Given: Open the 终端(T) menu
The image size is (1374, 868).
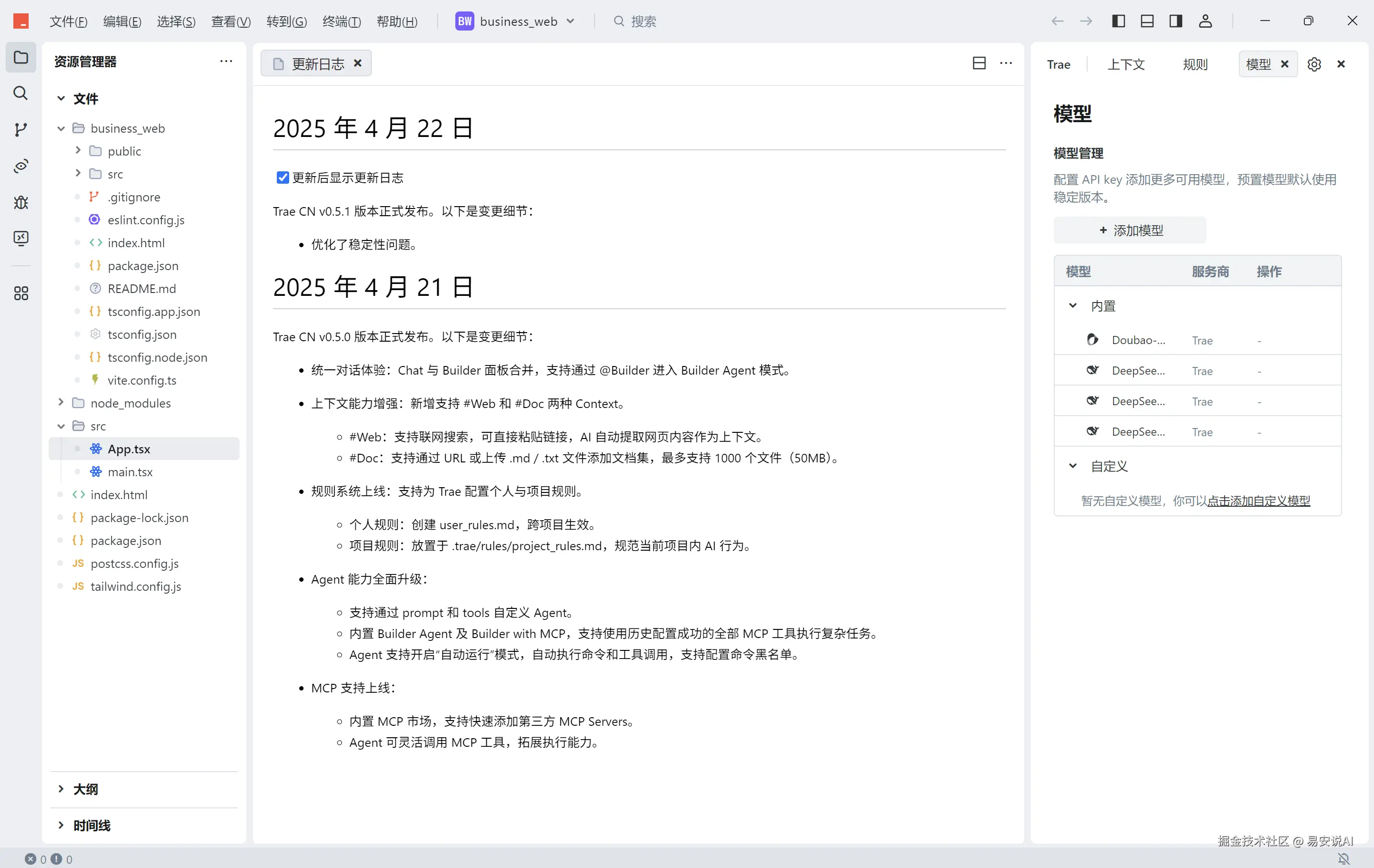Looking at the screenshot, I should tap(341, 21).
